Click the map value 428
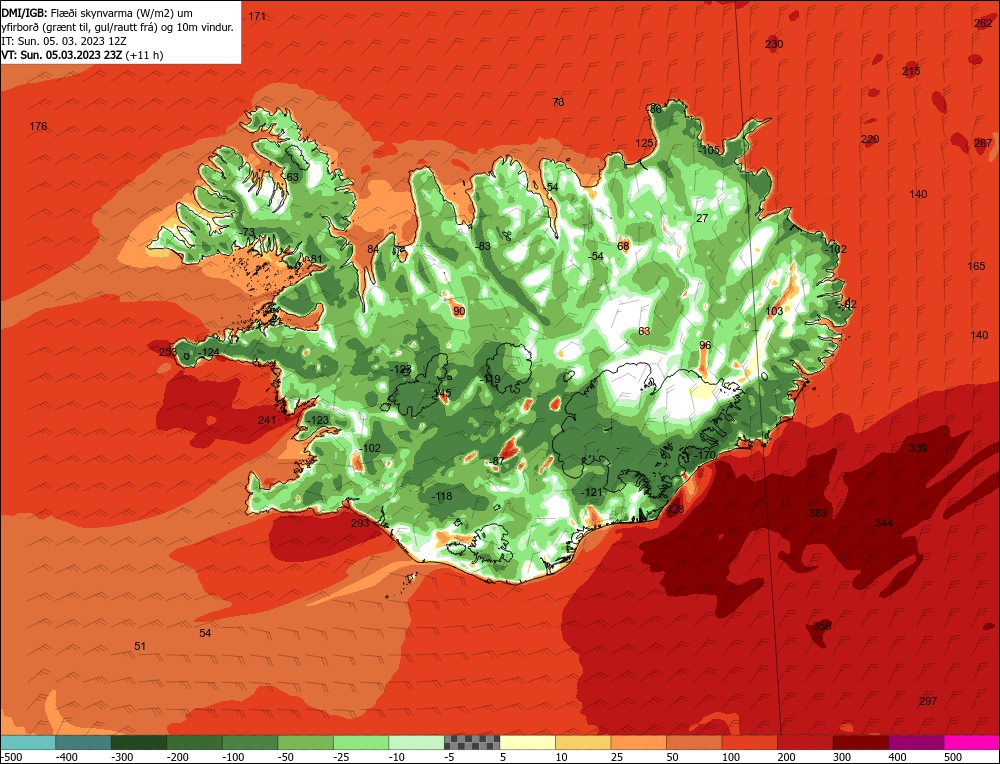 (675, 509)
